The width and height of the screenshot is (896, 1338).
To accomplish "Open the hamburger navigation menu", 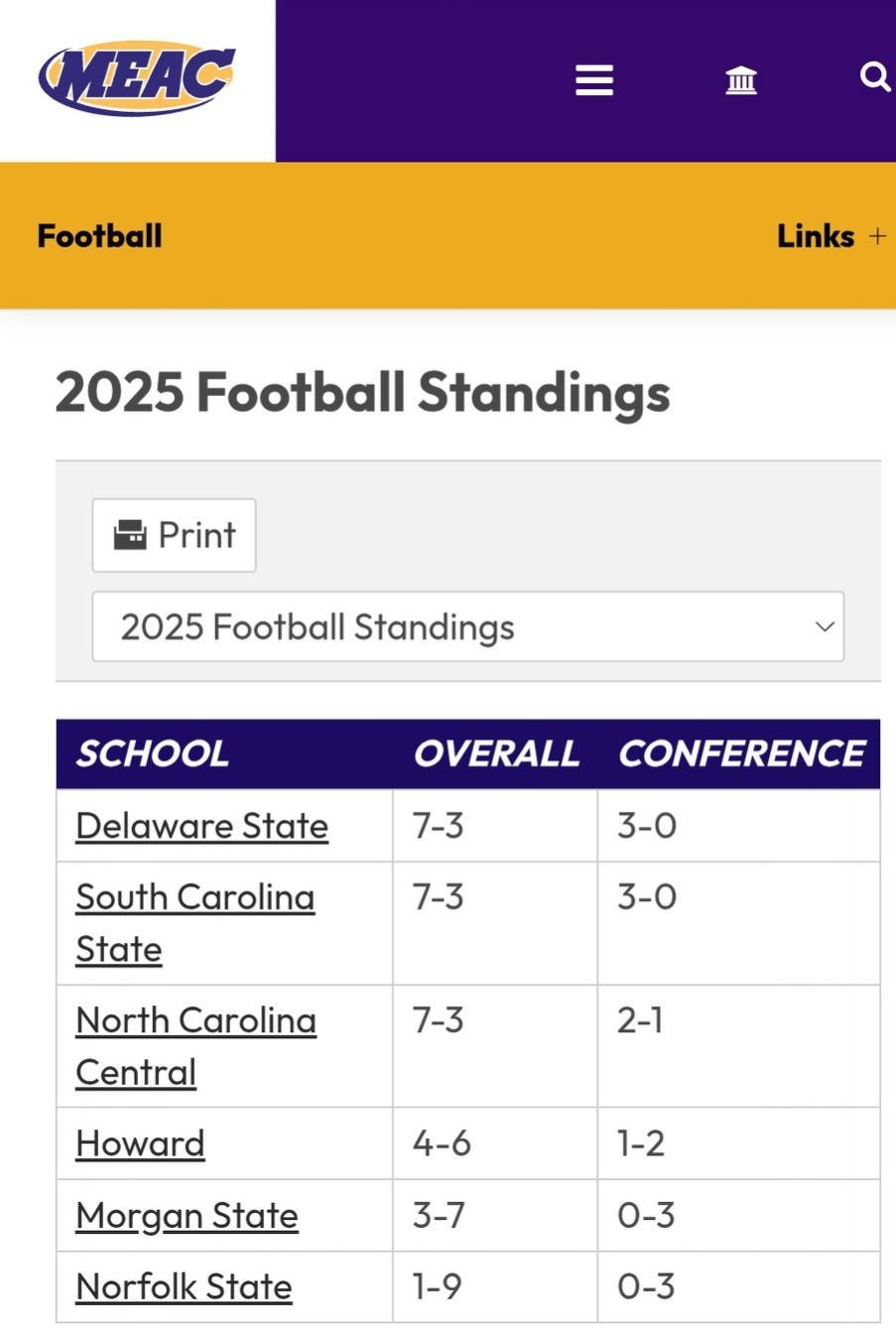I will click(x=594, y=79).
